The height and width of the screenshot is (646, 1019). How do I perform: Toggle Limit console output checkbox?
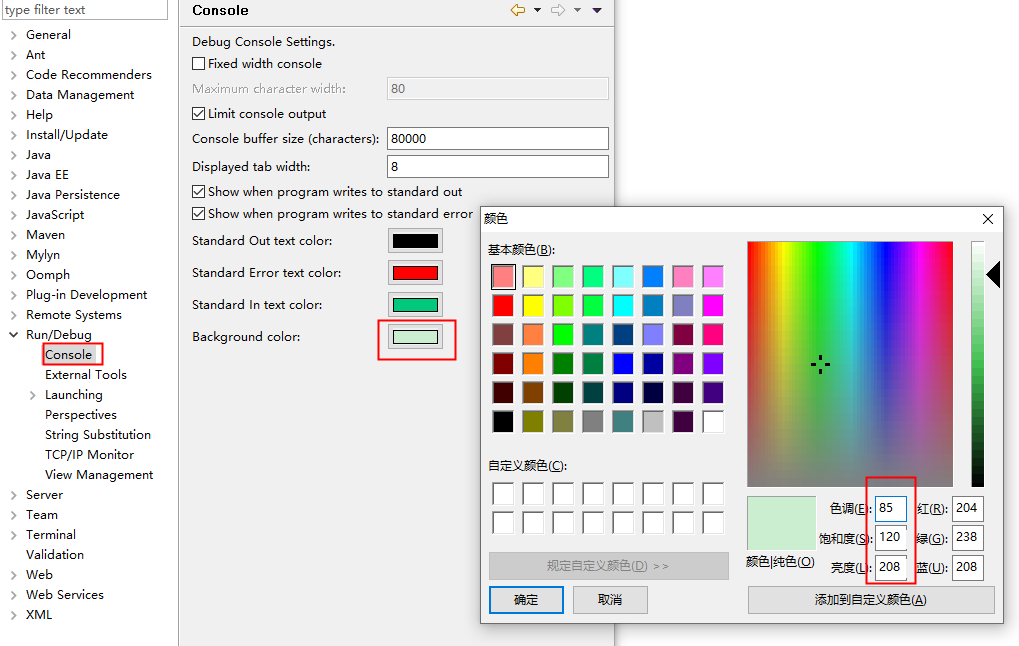pyautogui.click(x=199, y=114)
